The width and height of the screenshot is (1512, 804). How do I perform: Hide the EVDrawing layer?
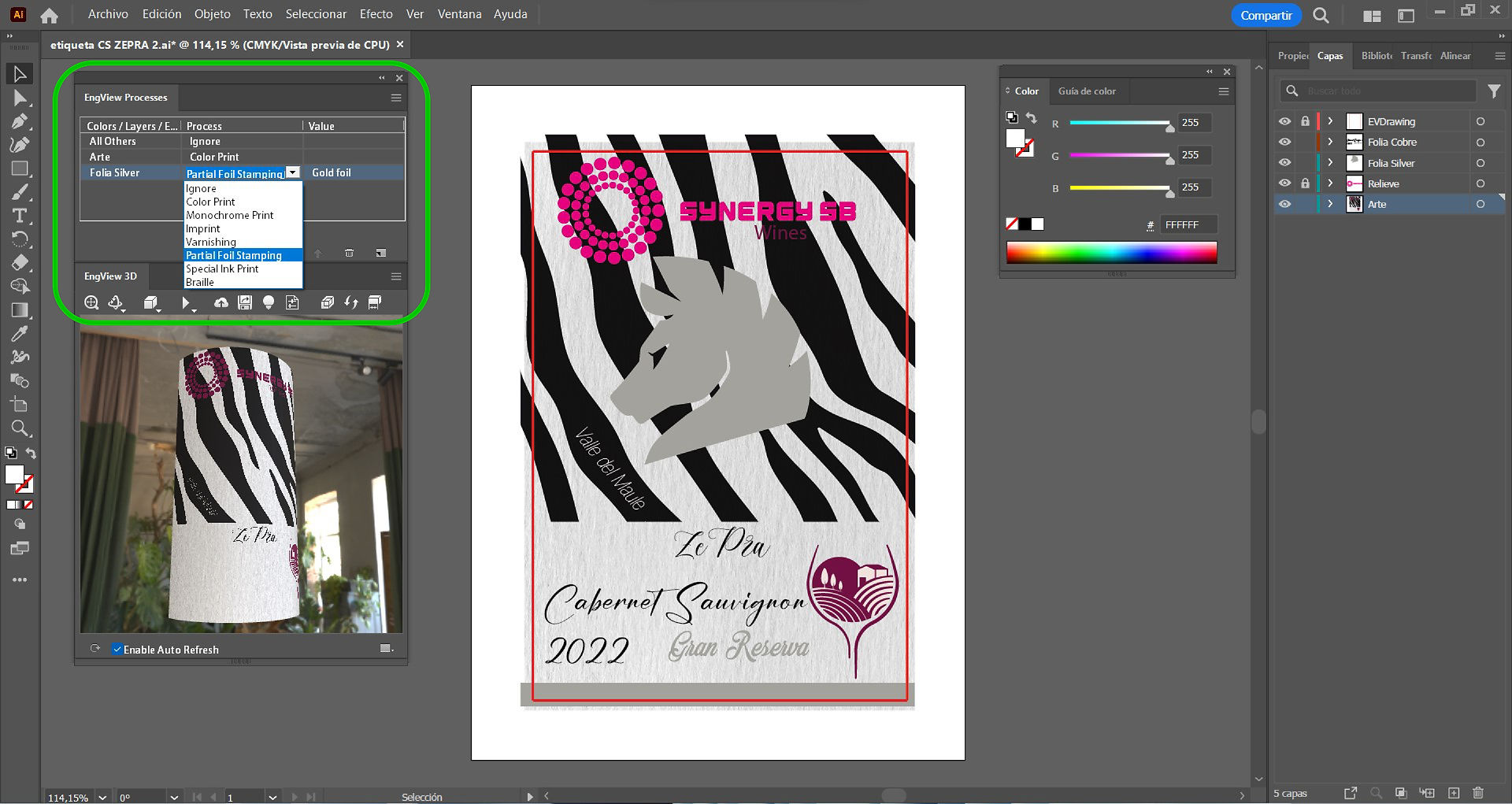click(x=1285, y=121)
